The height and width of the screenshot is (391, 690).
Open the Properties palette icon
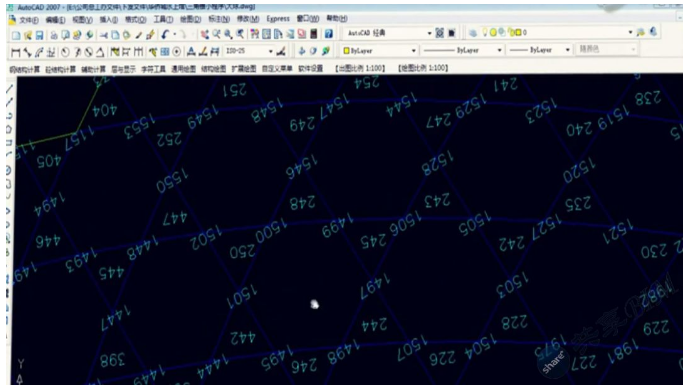coord(254,34)
